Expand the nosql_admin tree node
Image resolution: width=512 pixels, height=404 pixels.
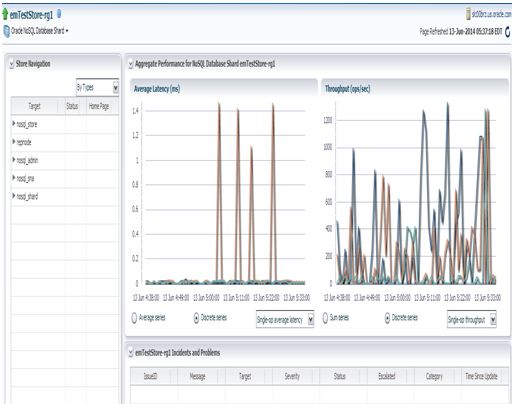14,160
